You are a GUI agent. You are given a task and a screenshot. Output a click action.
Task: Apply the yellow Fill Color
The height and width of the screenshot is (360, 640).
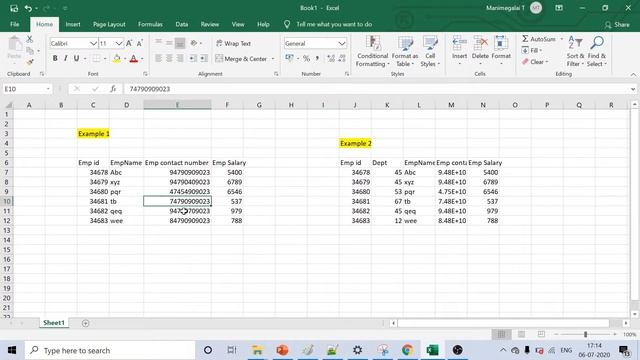point(117,59)
